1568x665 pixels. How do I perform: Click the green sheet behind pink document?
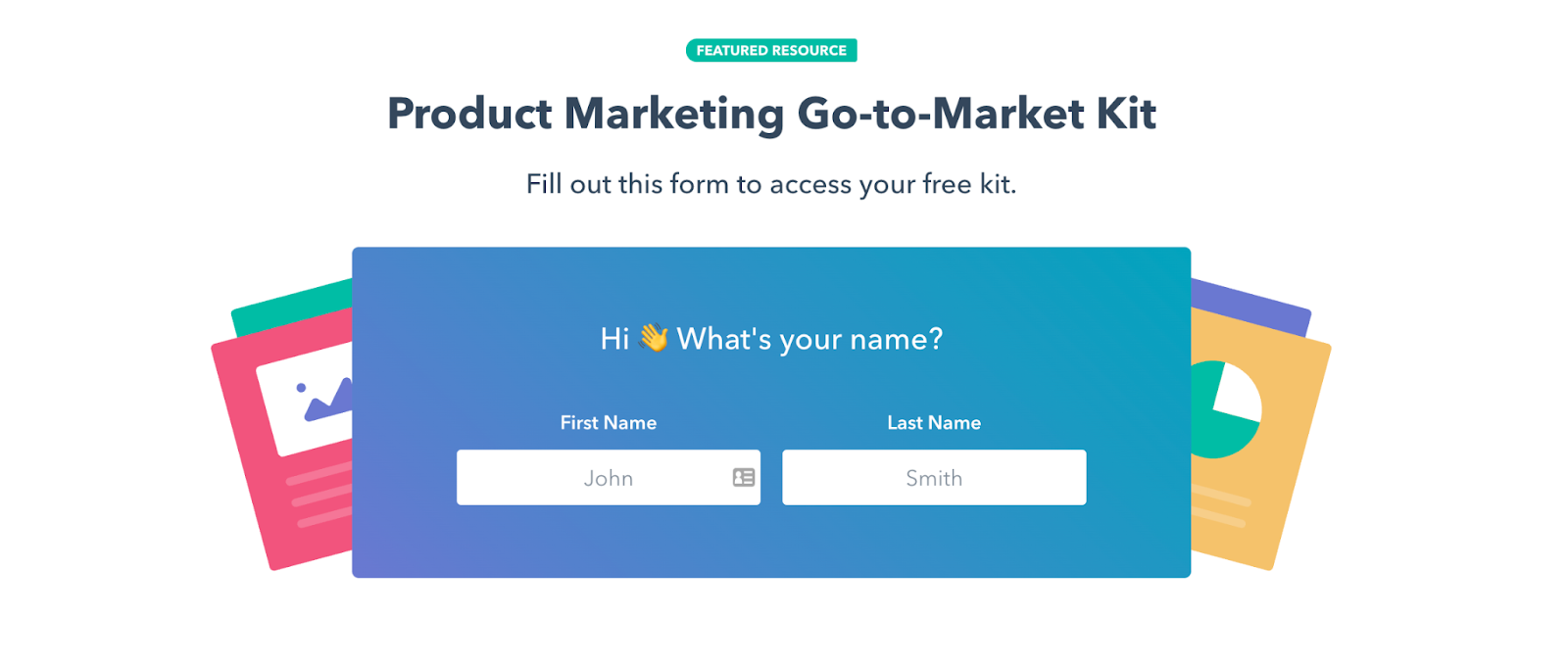coord(290,298)
